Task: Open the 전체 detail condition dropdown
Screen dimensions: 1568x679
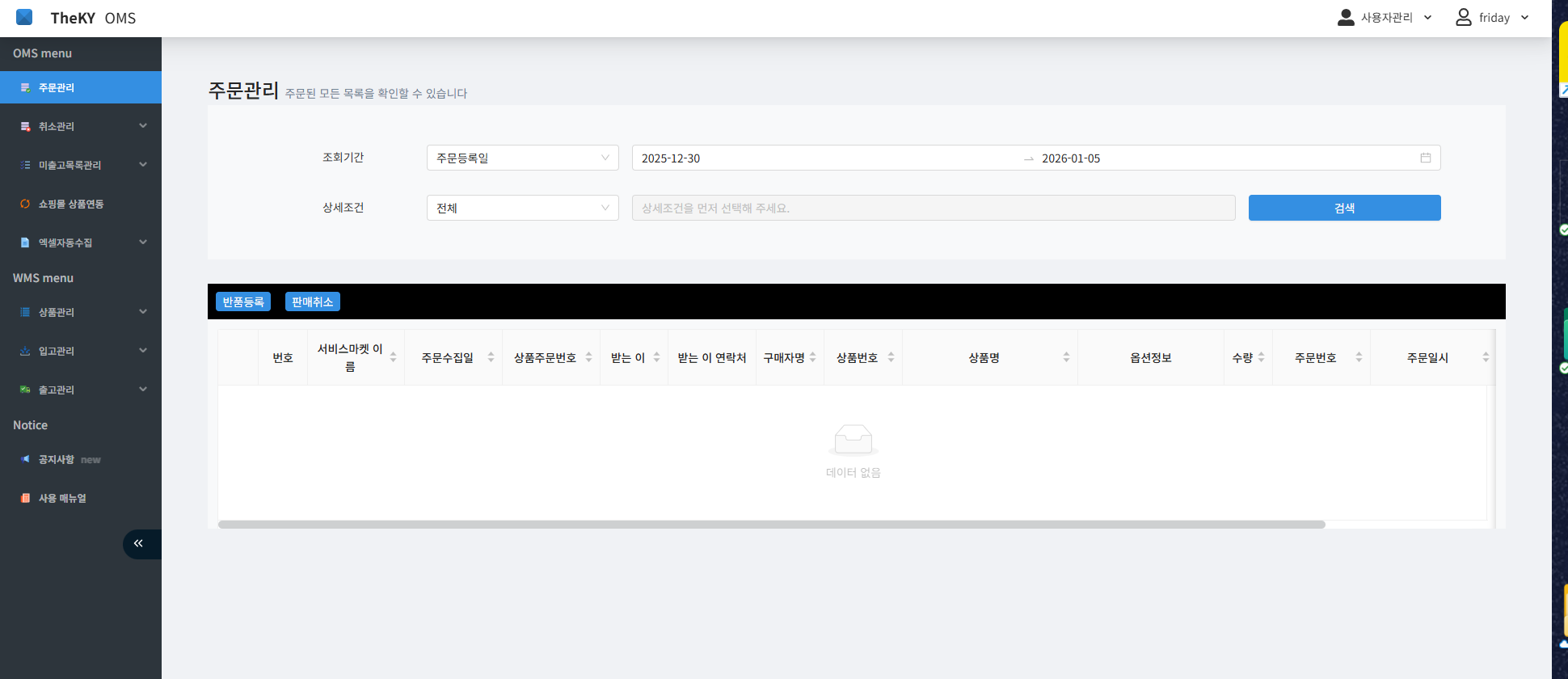Action: tap(522, 208)
